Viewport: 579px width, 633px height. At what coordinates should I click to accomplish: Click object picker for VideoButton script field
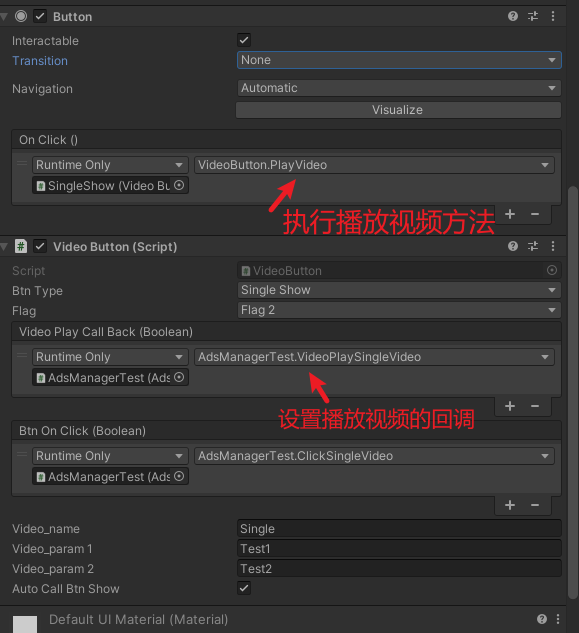[x=552, y=270]
